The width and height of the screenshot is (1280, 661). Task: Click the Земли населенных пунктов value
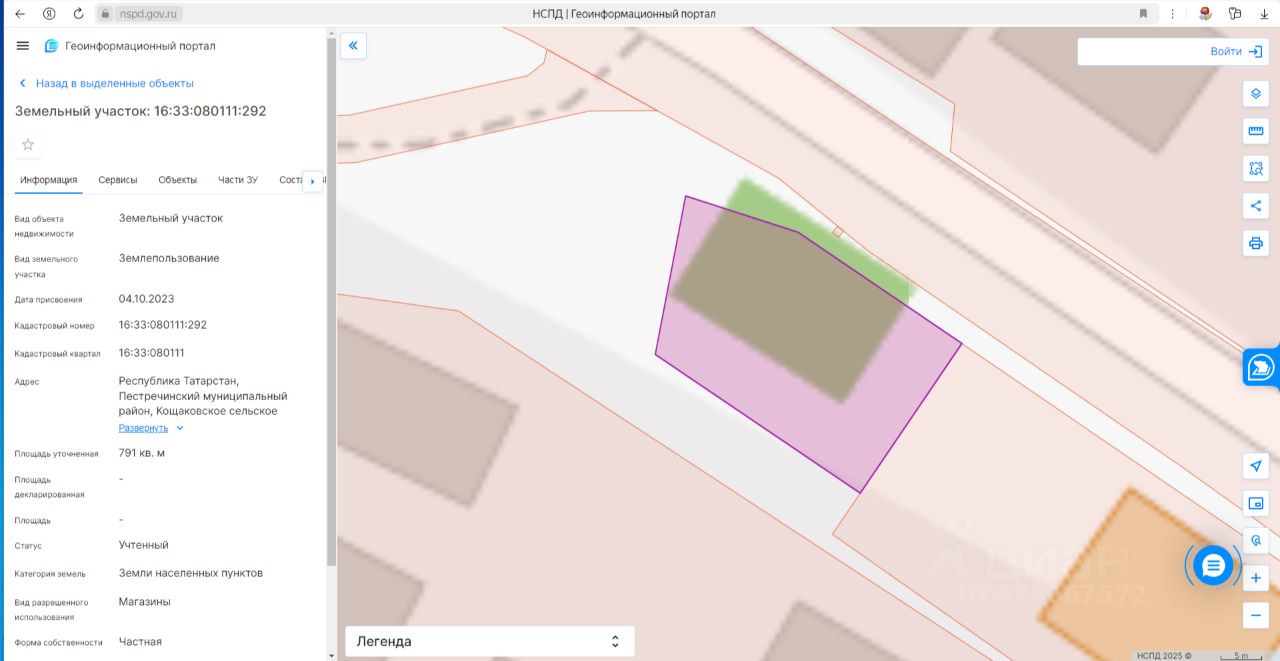pyautogui.click(x=191, y=573)
